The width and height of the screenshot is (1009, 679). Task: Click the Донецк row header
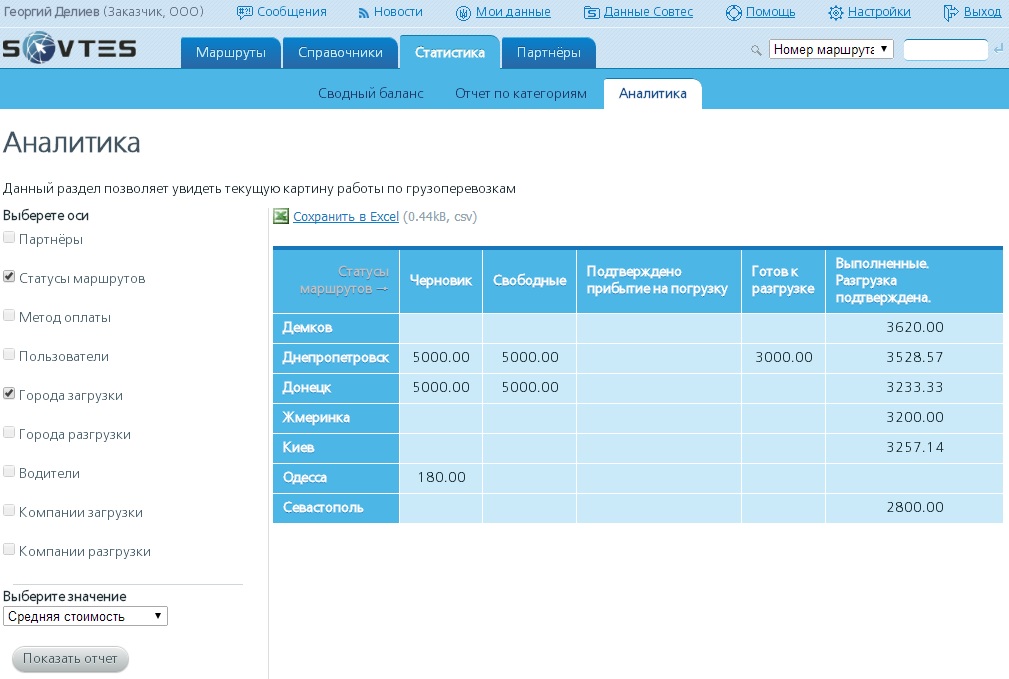pos(336,387)
